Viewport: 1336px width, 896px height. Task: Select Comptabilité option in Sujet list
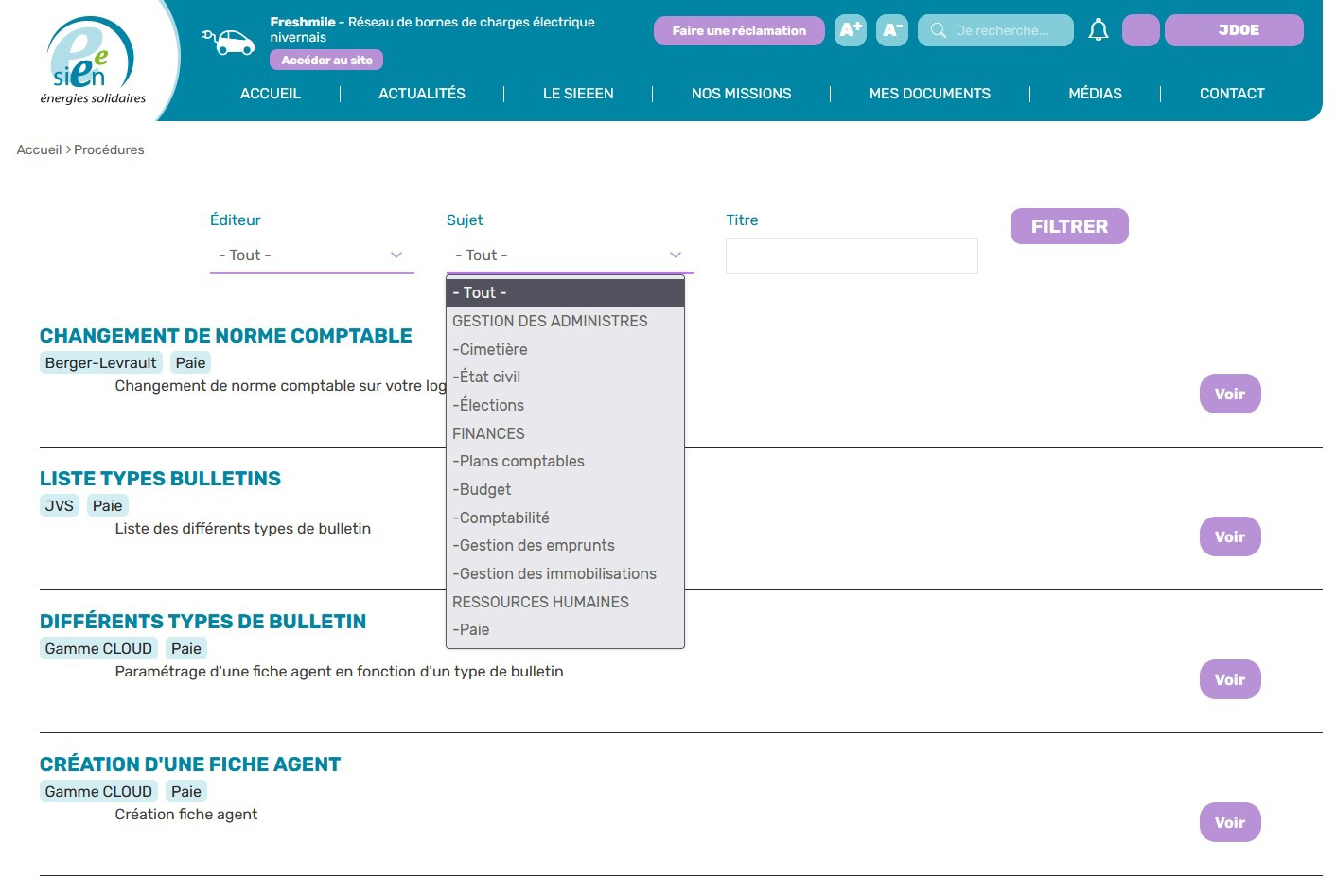(x=503, y=518)
